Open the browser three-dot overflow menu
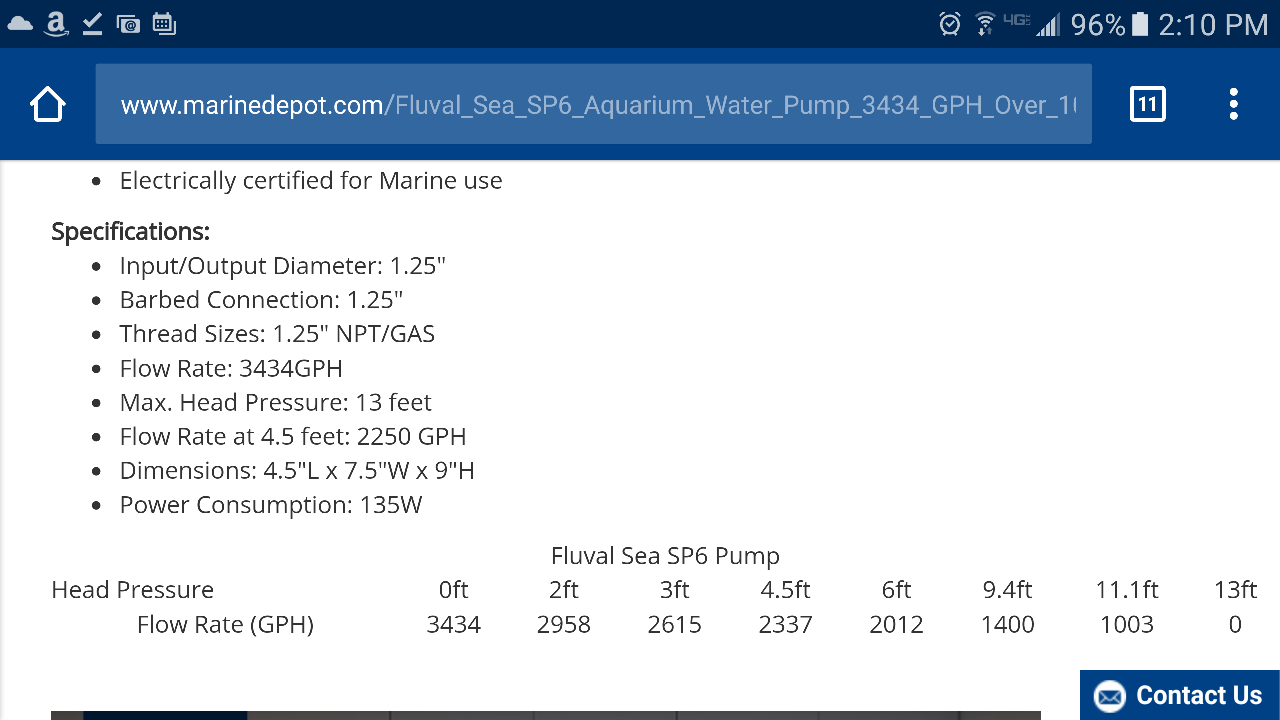The width and height of the screenshot is (1280, 720). pyautogui.click(x=1233, y=104)
